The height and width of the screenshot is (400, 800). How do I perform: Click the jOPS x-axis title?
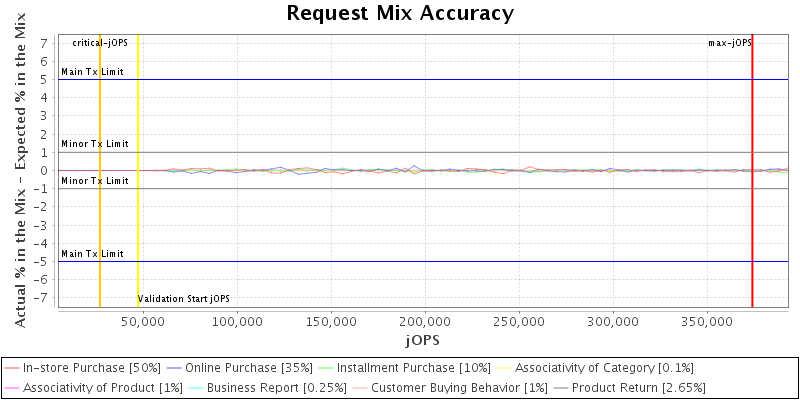click(421, 341)
